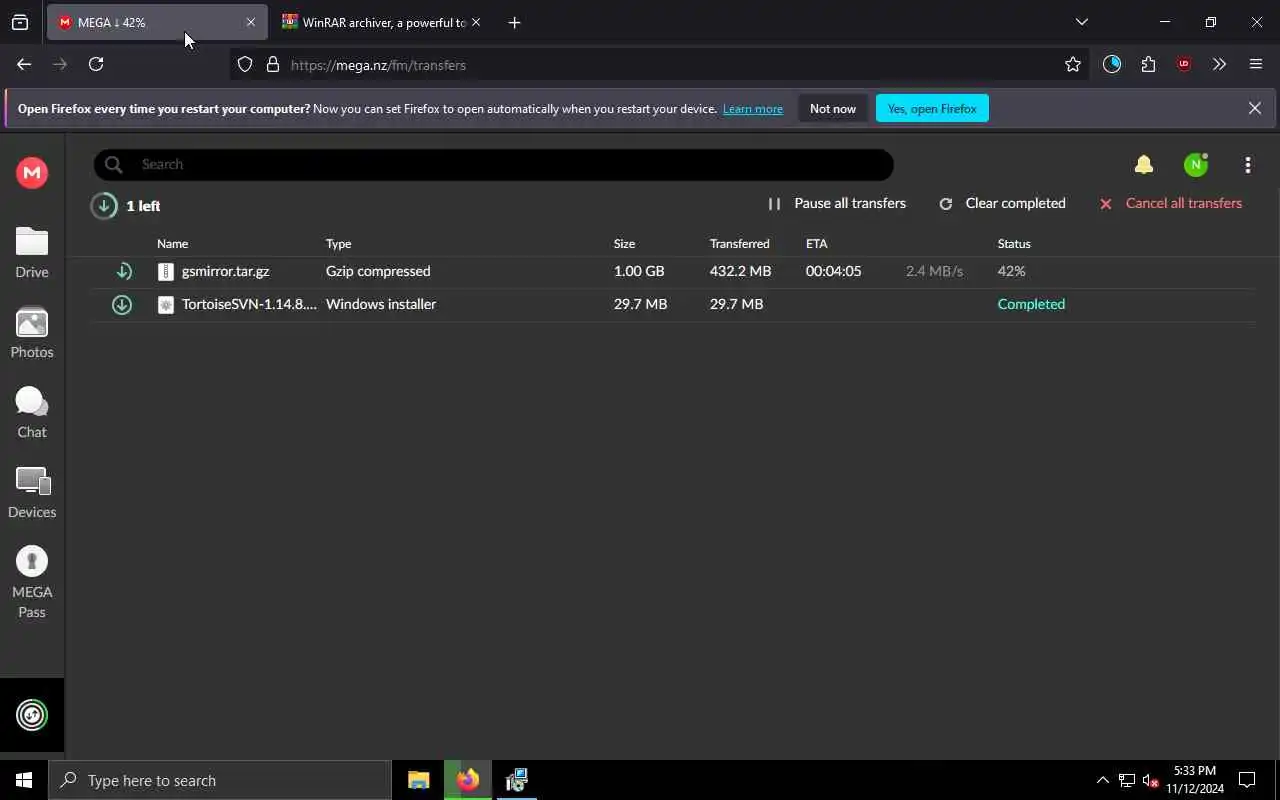Viewport: 1280px width, 800px height.
Task: Click the 2.4 MB/s speed value
Action: (934, 271)
